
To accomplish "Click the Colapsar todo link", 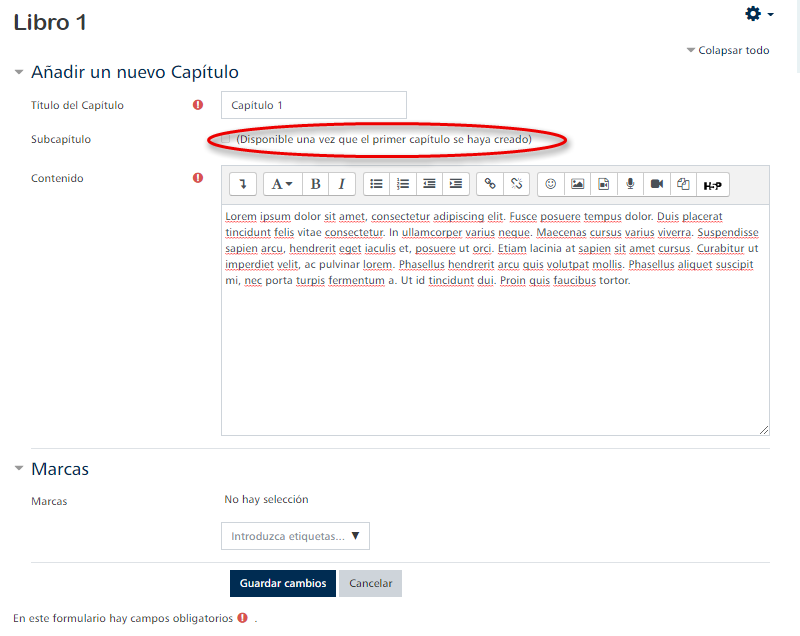I will (x=728, y=50).
